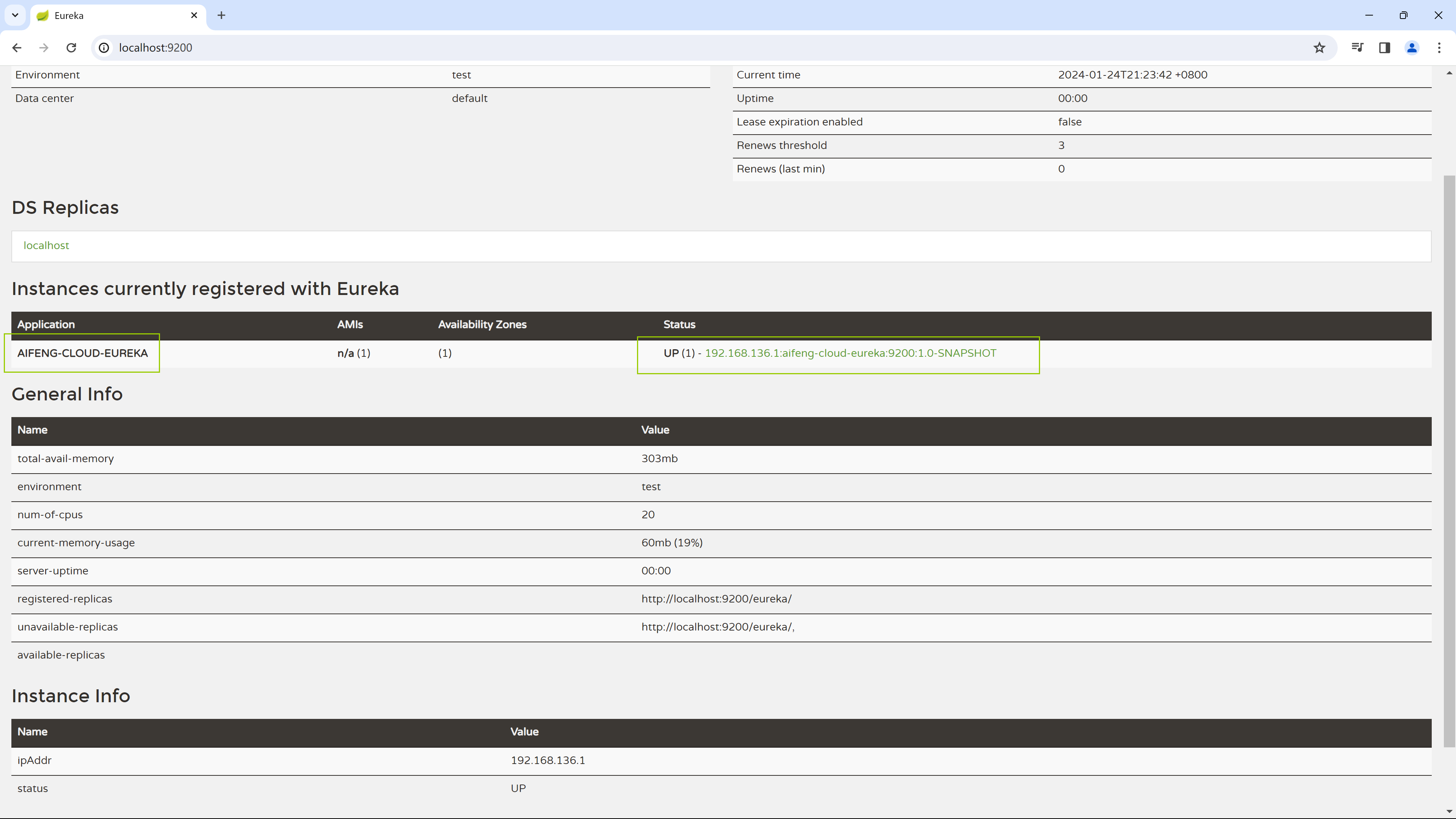Click the Instance Info heading

point(71,696)
